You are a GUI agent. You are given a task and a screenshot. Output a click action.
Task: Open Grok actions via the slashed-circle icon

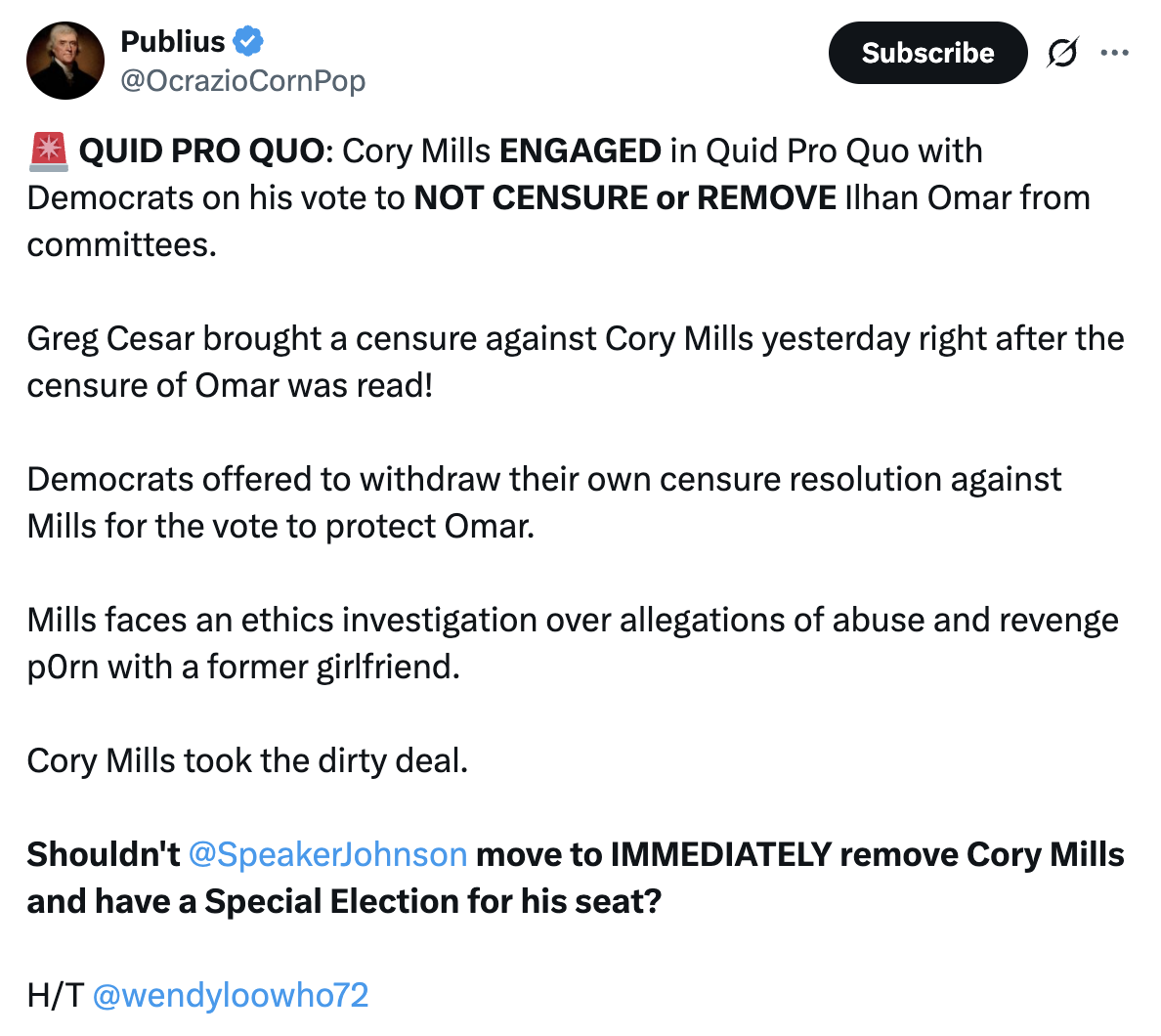pos(1062,53)
